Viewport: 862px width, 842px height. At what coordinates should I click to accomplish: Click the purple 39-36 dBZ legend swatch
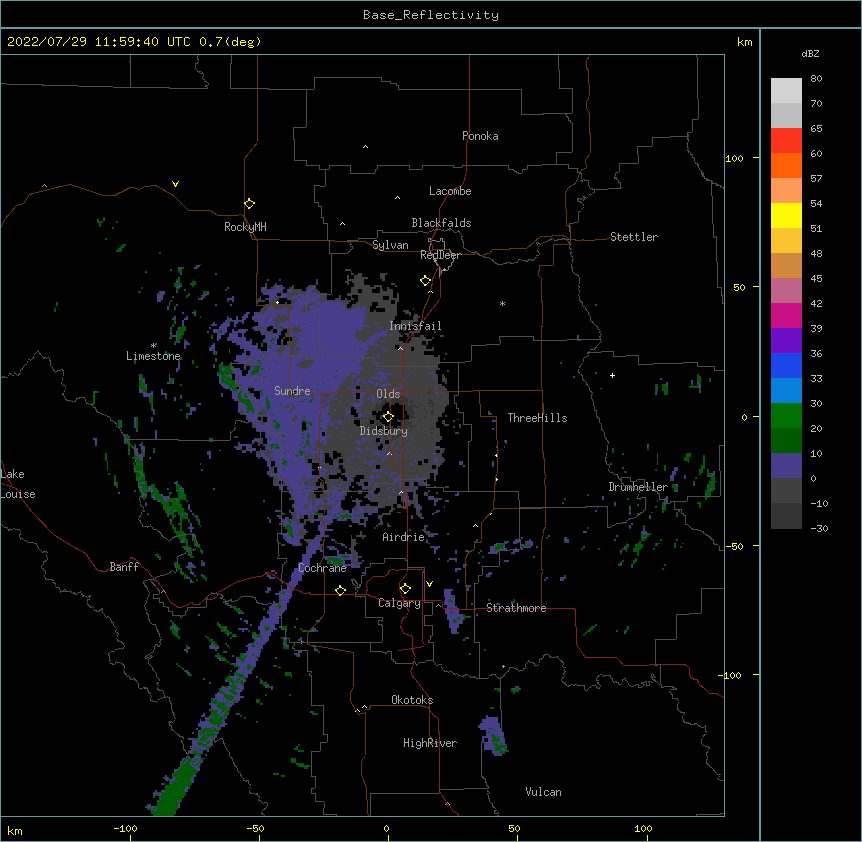(786, 341)
